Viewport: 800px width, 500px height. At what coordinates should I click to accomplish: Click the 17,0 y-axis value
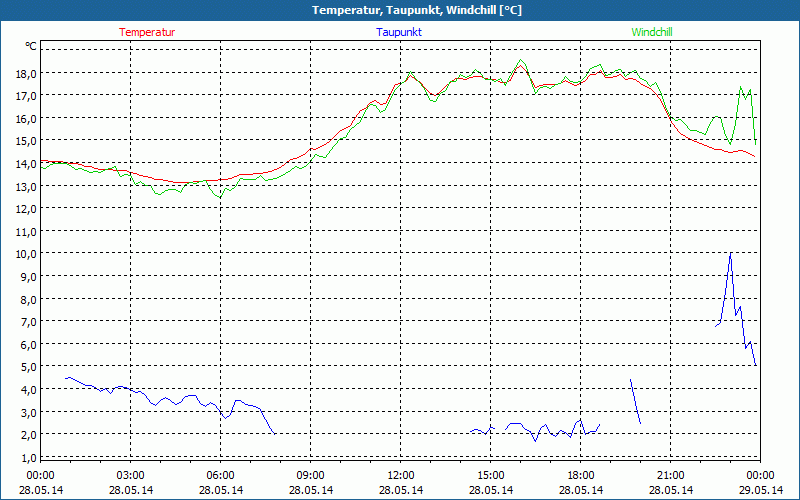pyautogui.click(x=26, y=96)
